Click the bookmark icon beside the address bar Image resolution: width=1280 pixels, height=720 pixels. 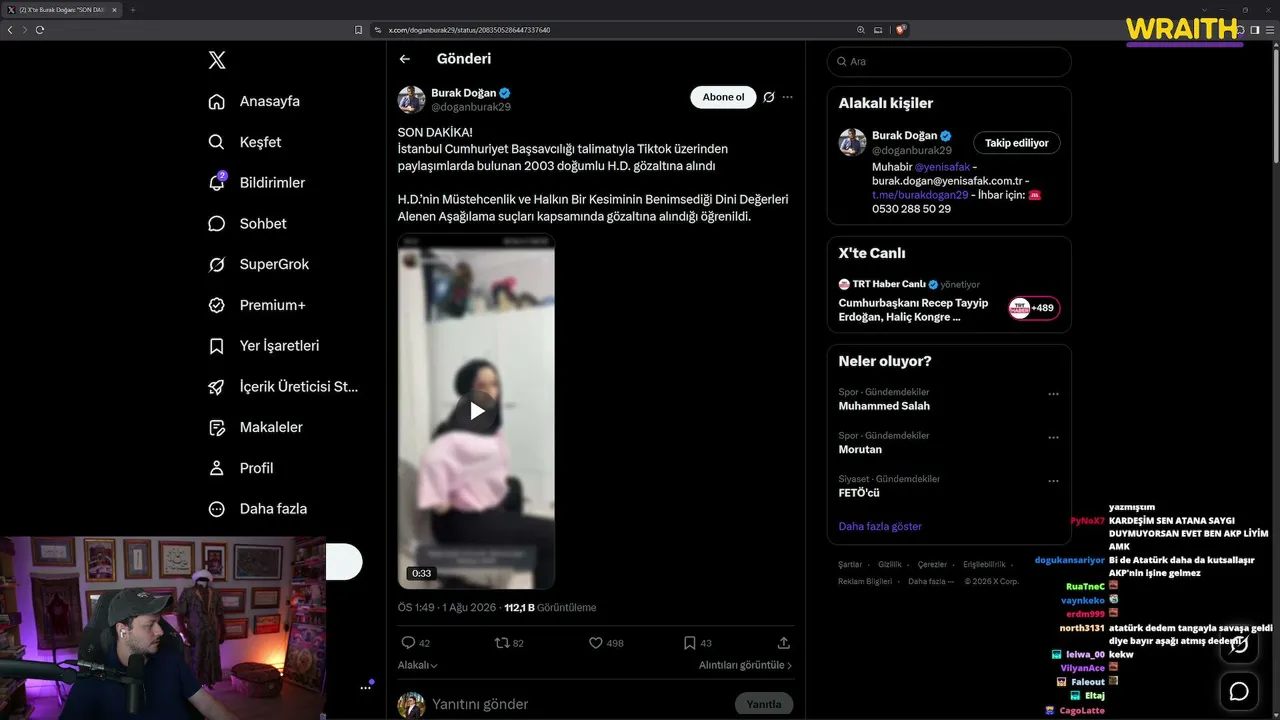(x=358, y=30)
